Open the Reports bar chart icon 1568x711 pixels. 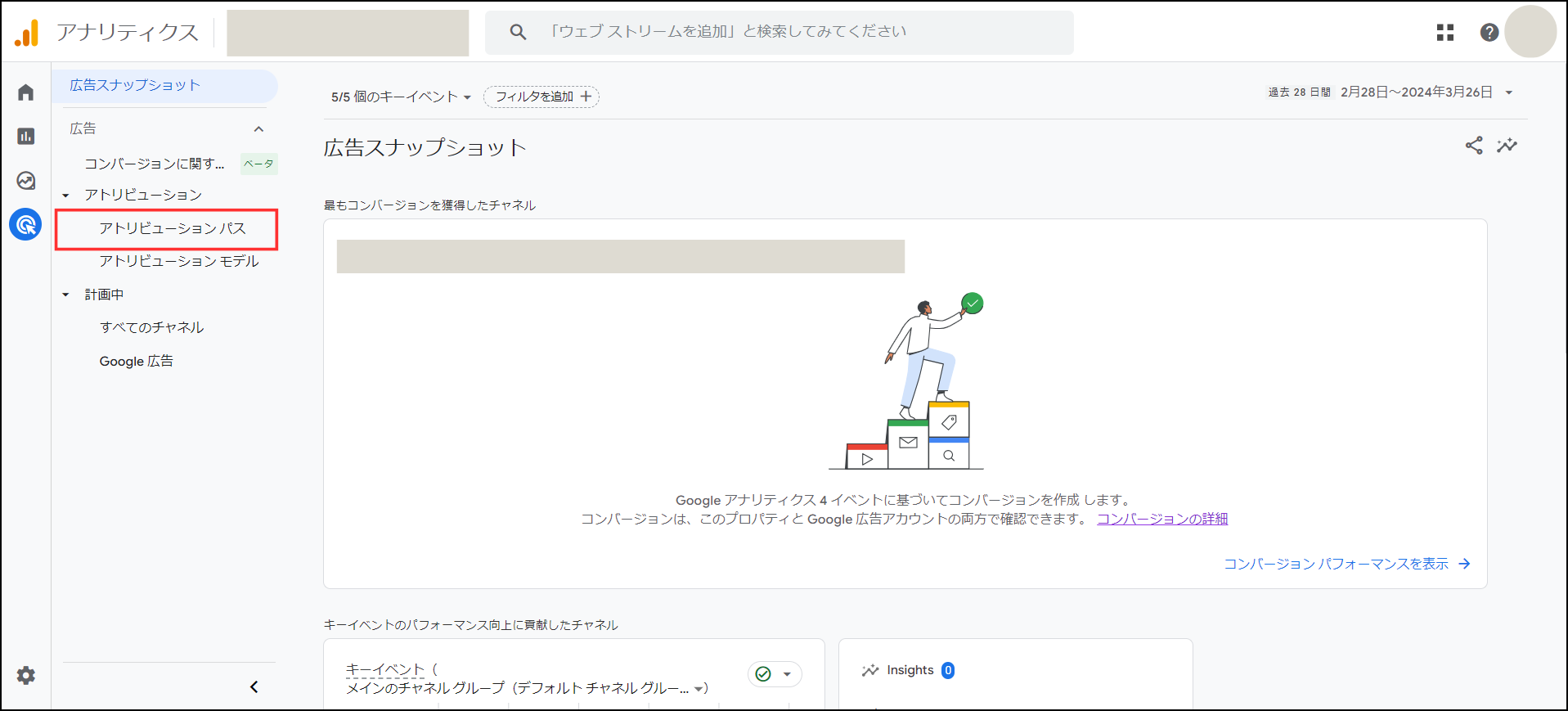(x=25, y=137)
